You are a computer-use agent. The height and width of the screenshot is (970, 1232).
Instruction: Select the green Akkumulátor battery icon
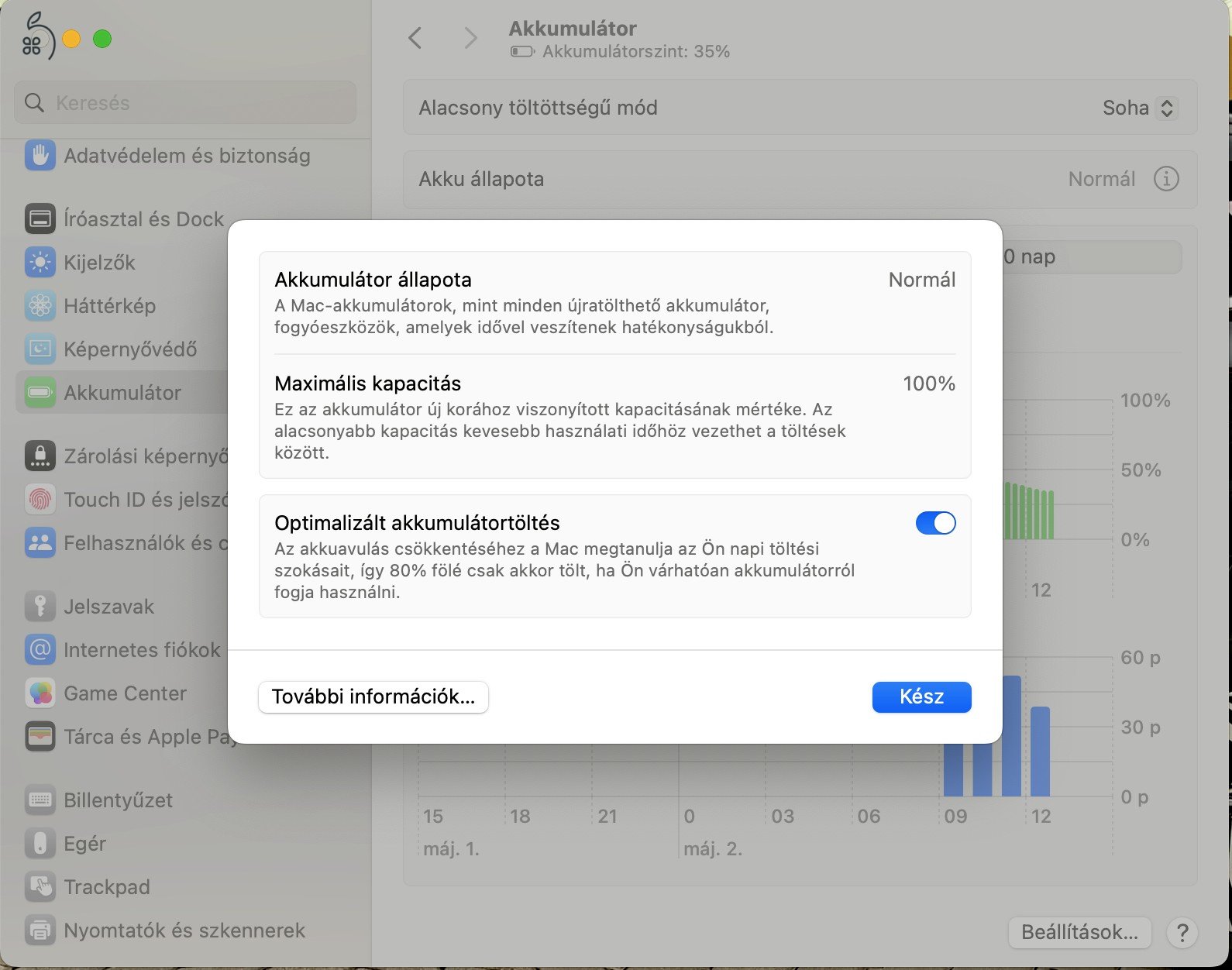[x=40, y=393]
